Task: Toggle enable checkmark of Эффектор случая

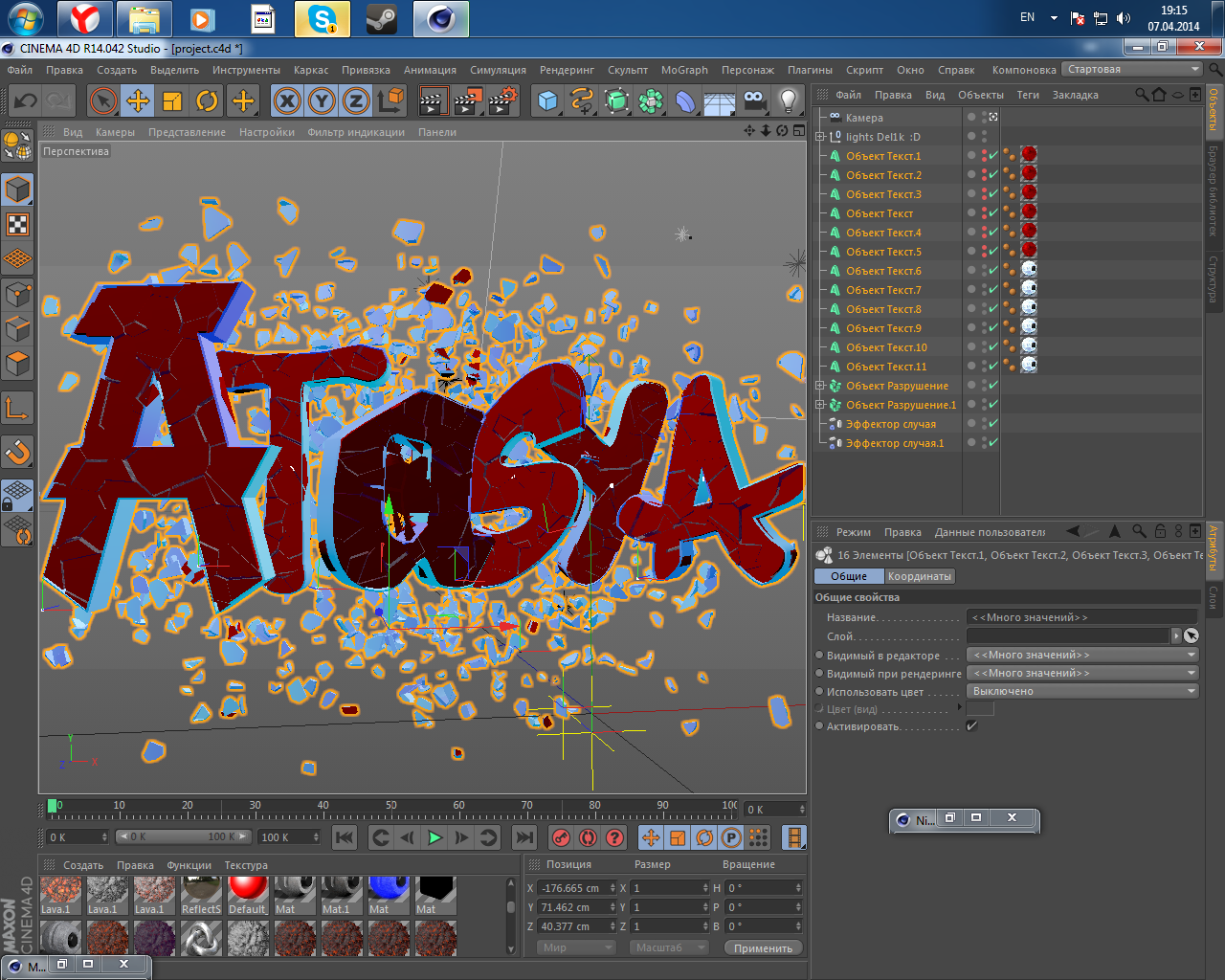Action: coord(993,423)
